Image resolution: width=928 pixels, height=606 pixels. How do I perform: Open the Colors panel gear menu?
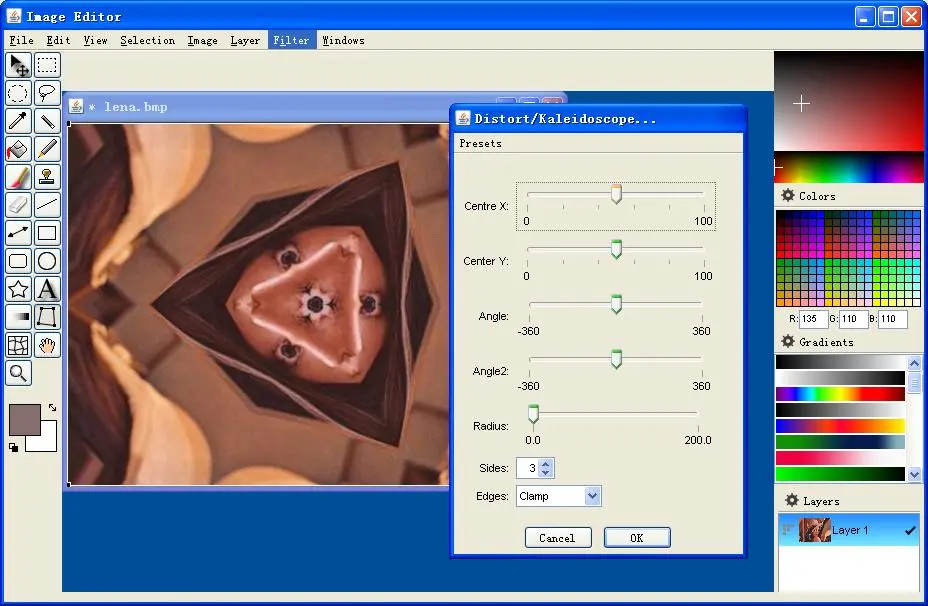[x=788, y=195]
